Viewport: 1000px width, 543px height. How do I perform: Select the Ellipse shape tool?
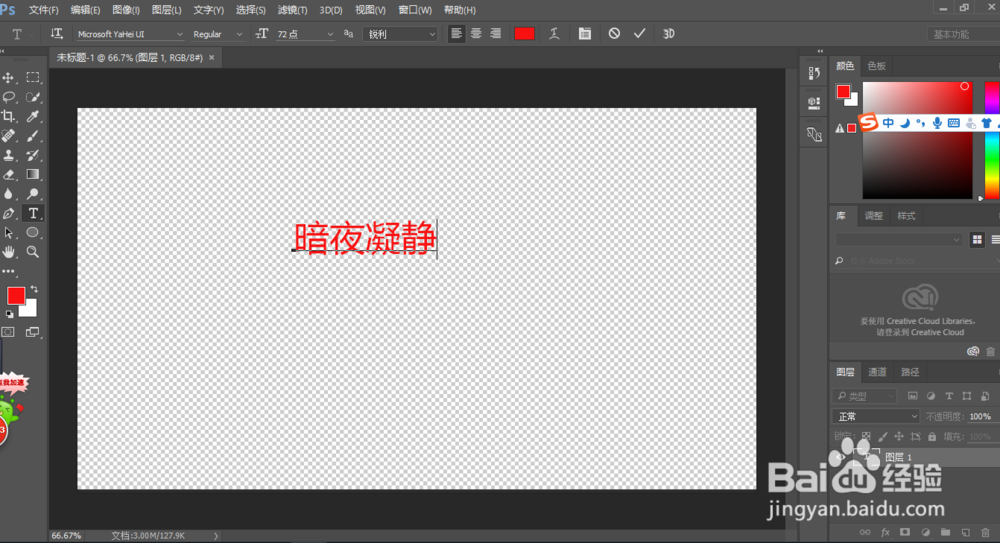(33, 232)
